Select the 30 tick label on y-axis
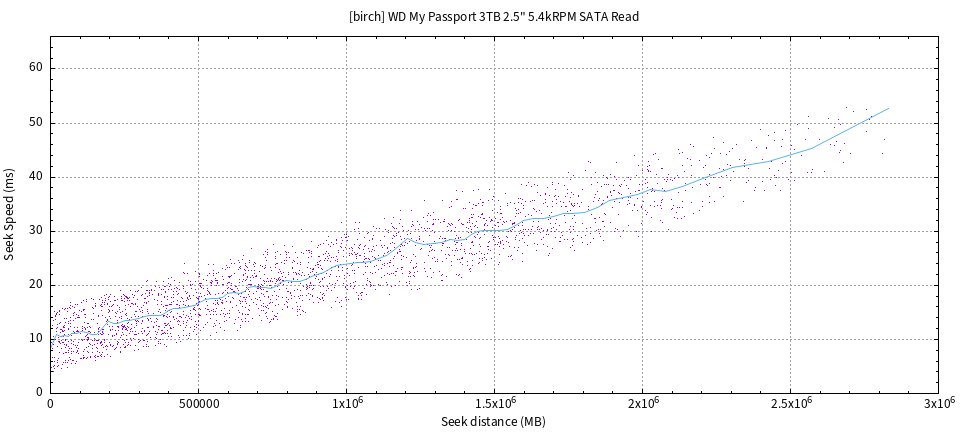 tap(34, 231)
